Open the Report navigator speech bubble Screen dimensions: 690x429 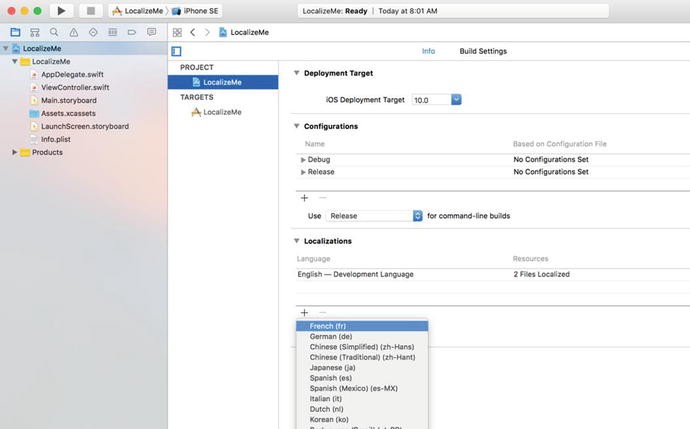pyautogui.click(x=151, y=32)
